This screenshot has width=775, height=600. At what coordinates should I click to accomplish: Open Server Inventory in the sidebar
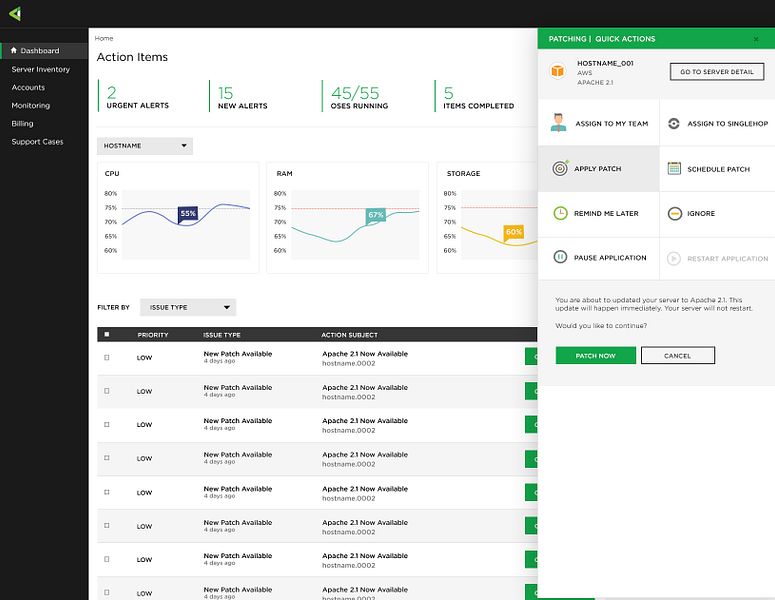pos(41,69)
